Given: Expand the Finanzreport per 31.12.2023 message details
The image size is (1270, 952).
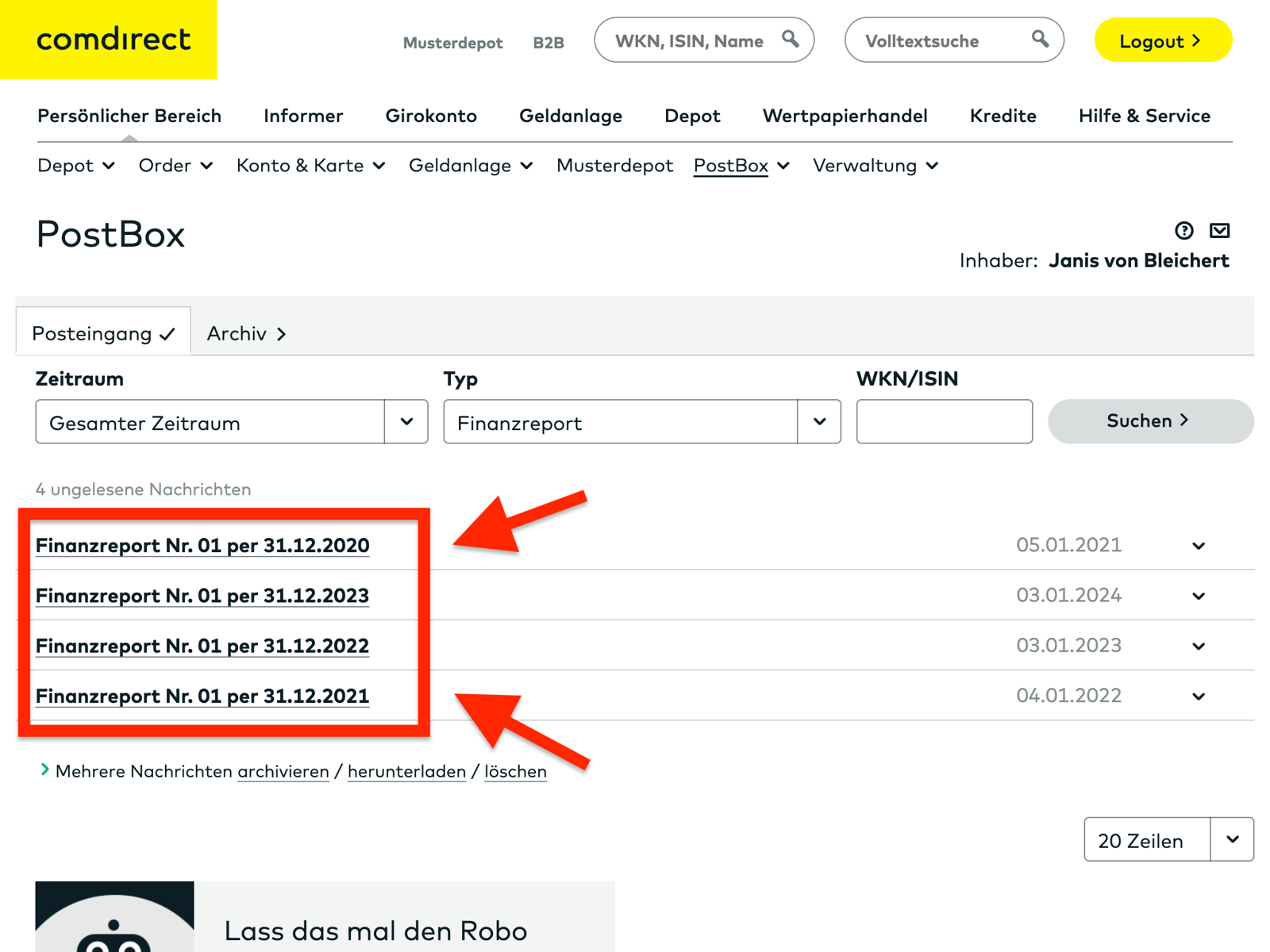Looking at the screenshot, I should click(1197, 595).
